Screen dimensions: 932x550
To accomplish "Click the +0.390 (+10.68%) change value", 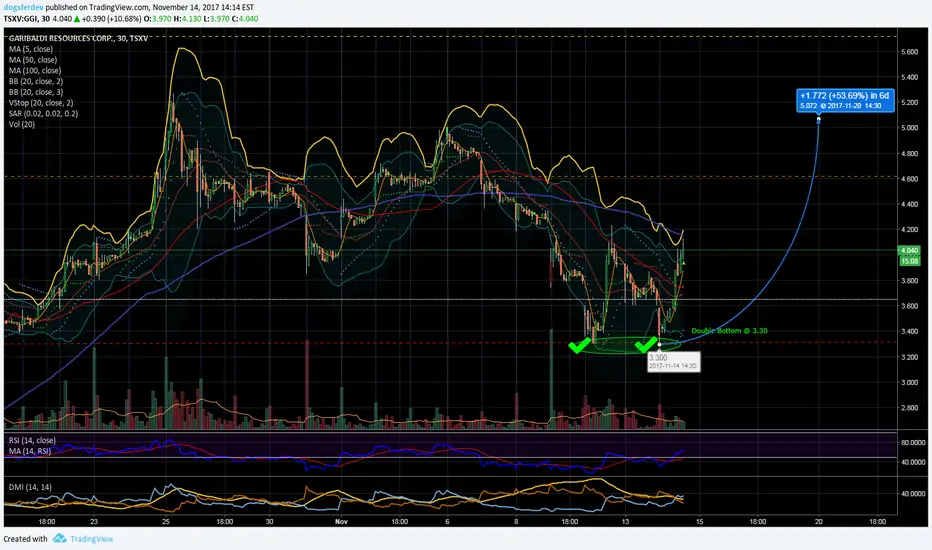I will pyautogui.click(x=112, y=19).
